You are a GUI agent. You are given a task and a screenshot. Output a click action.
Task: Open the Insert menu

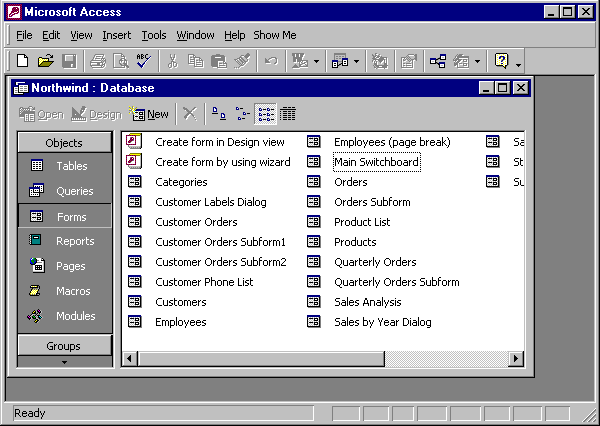click(117, 35)
